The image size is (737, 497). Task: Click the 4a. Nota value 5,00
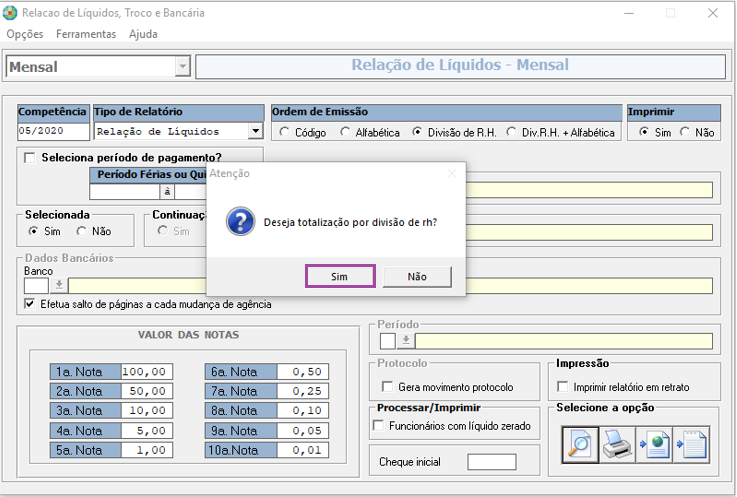tap(147, 430)
